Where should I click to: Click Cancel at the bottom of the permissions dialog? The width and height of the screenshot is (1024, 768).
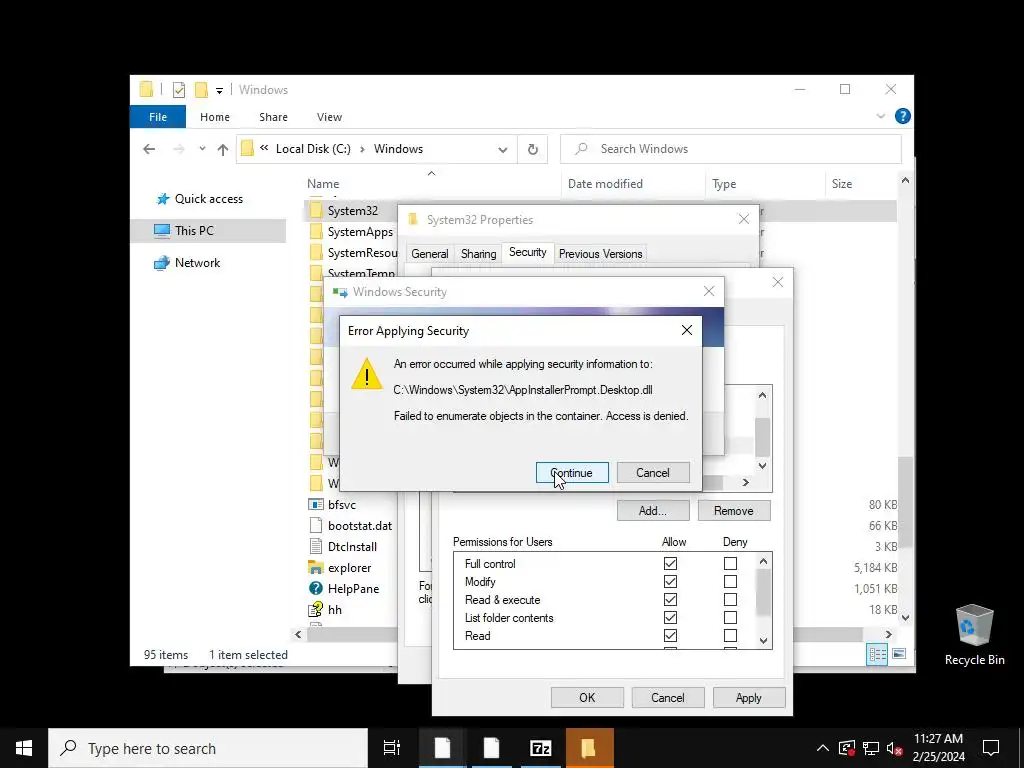(x=667, y=697)
